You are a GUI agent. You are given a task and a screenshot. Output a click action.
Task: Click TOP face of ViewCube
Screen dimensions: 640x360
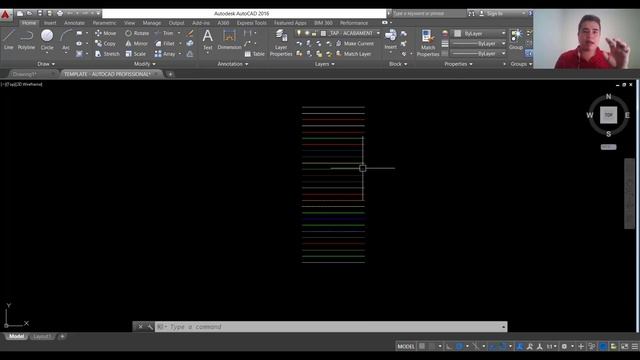point(608,115)
